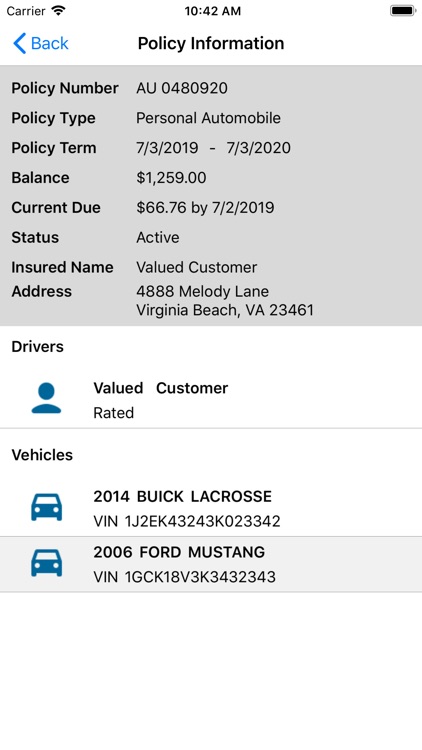422x750 pixels.
Task: Tap the Back chevron arrow icon
Action: 20,44
